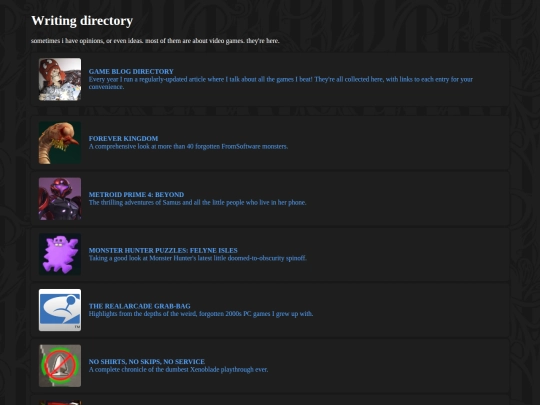
Task: Click the '40 forgotten FromSoftware monsters' description
Action: [188, 146]
